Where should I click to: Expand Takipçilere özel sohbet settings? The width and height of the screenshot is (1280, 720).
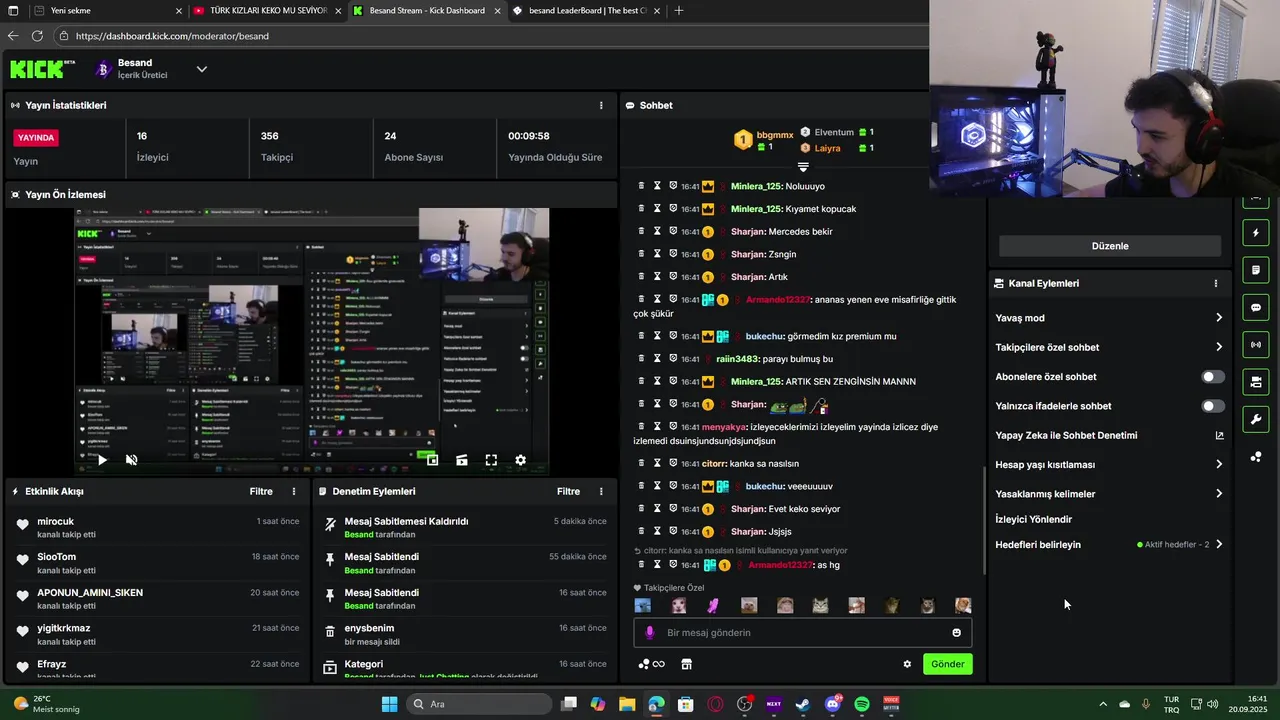pyautogui.click(x=1219, y=347)
